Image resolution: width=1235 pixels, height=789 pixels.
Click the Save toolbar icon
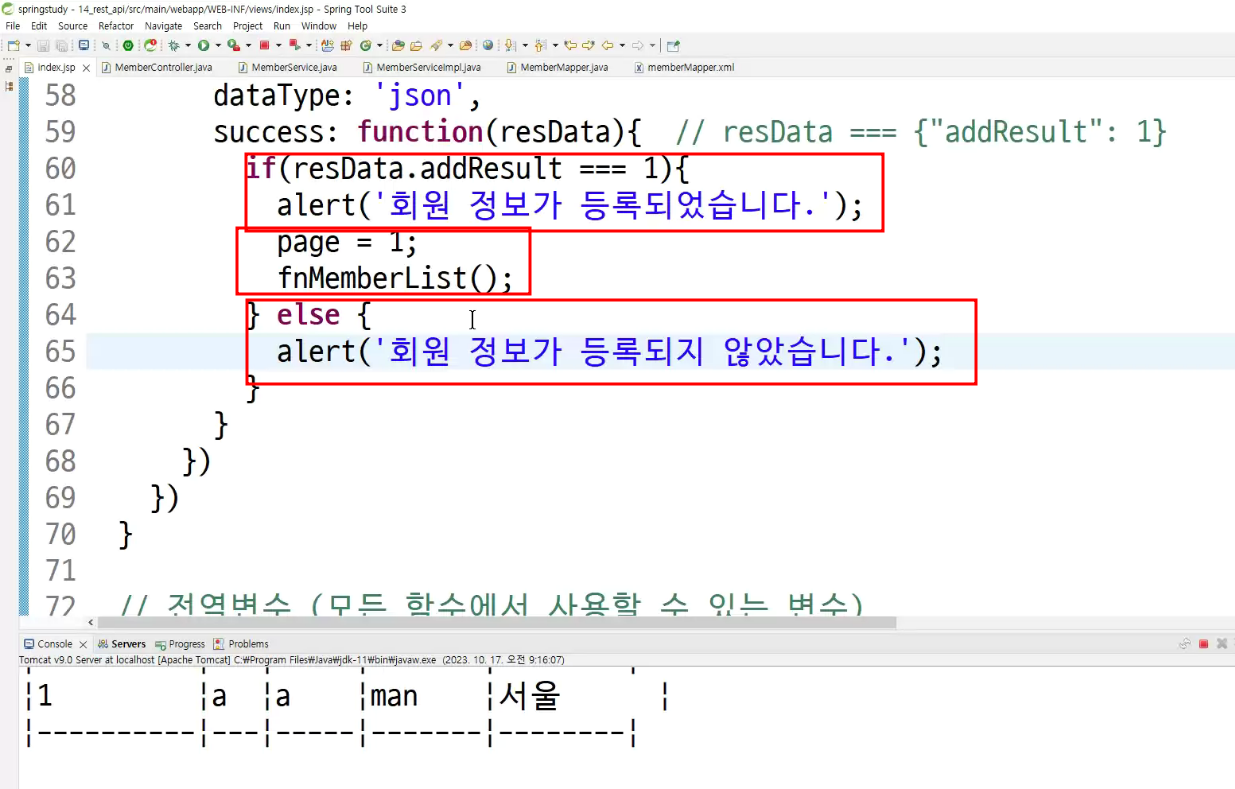(43, 45)
